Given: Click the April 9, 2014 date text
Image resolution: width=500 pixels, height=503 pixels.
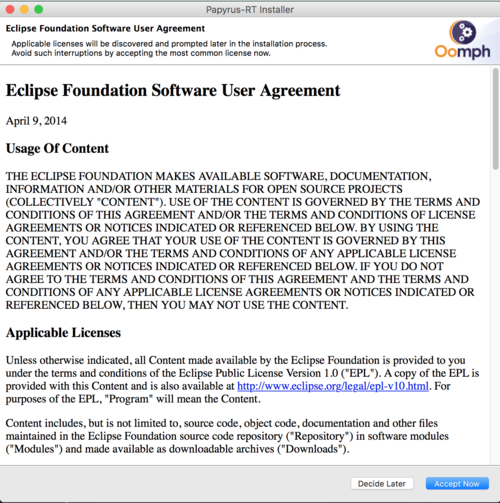Looking at the screenshot, I should coord(36,121).
